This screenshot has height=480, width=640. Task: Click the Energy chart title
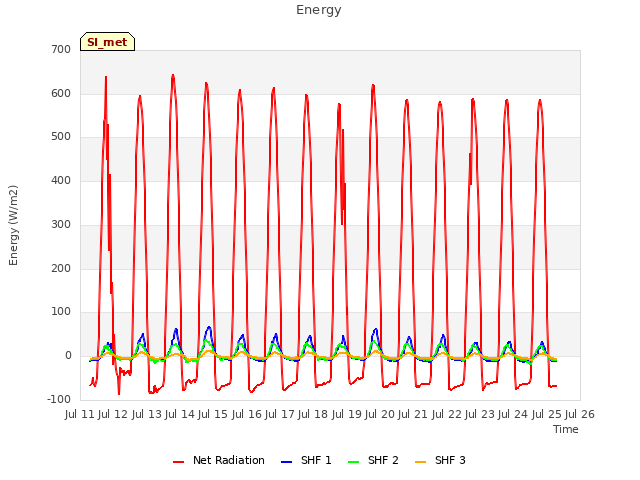tap(319, 10)
